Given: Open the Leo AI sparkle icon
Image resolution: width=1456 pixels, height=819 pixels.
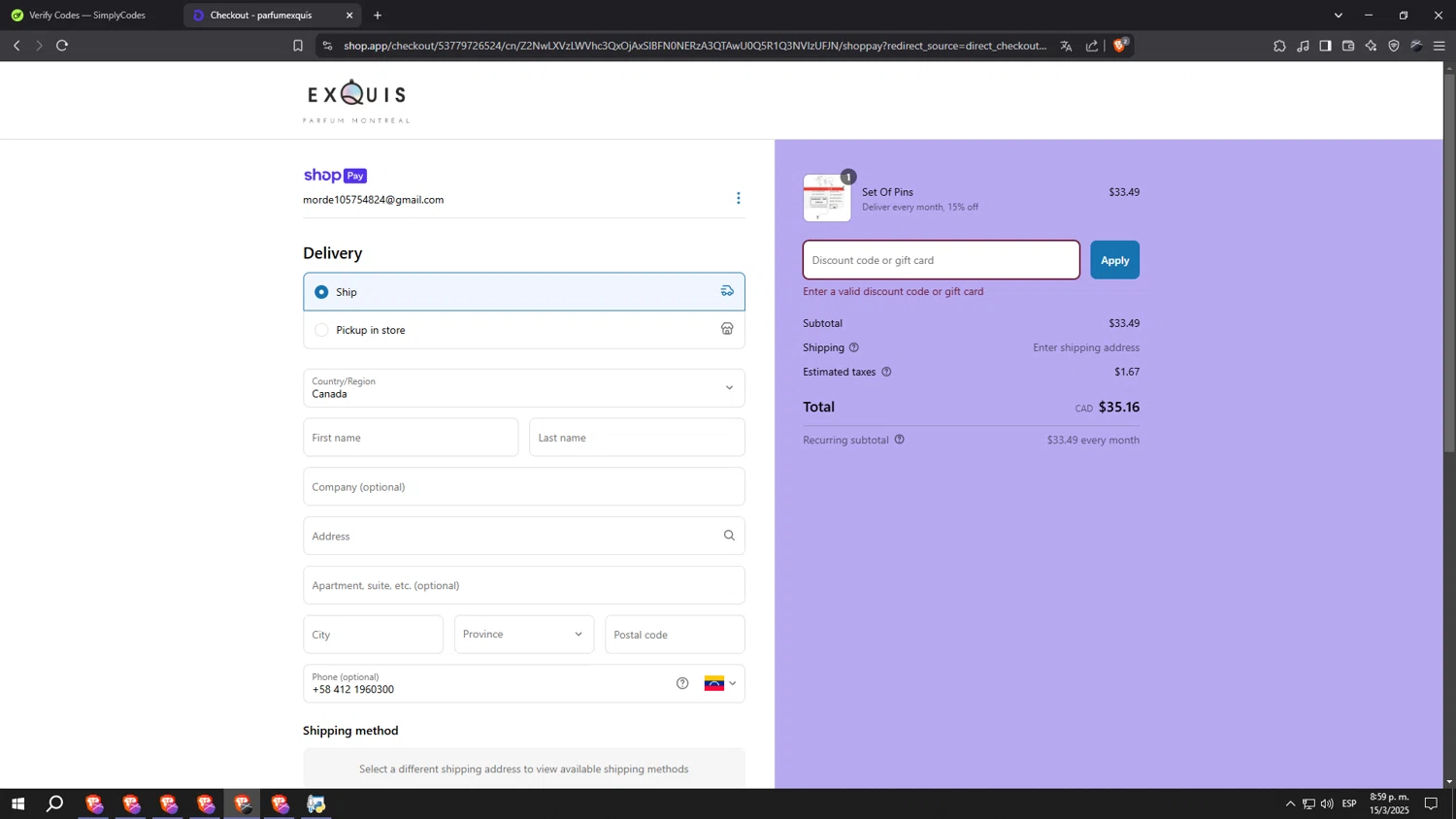Looking at the screenshot, I should [x=1371, y=46].
